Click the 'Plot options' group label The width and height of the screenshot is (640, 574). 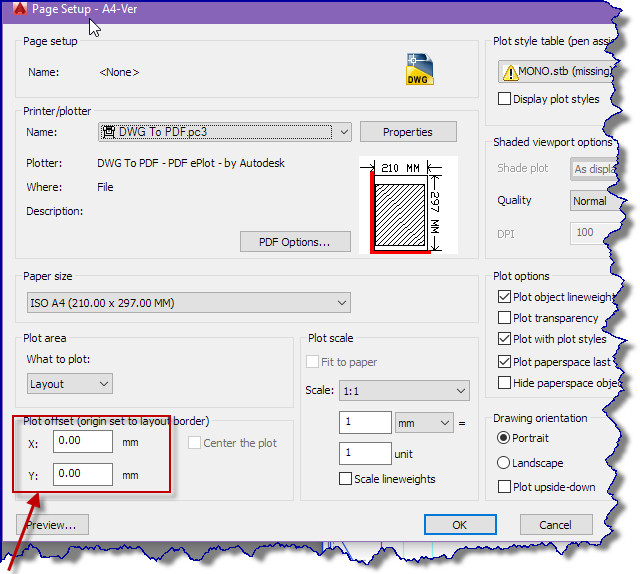(521, 276)
